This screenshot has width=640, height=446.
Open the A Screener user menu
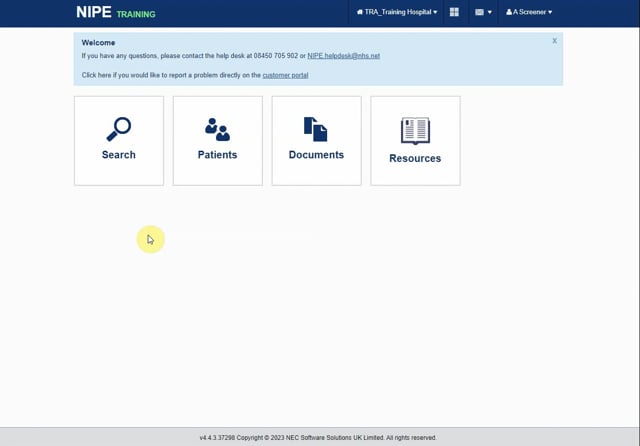[x=529, y=12]
